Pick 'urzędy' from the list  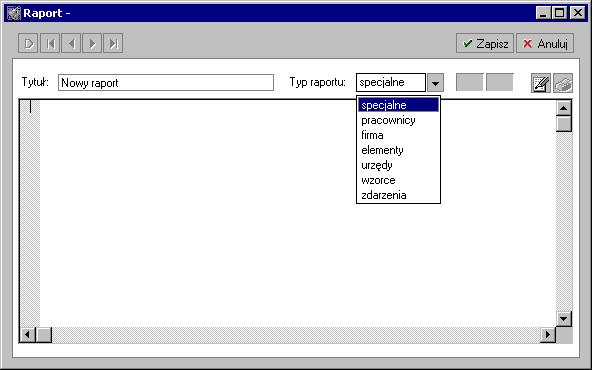point(398,165)
